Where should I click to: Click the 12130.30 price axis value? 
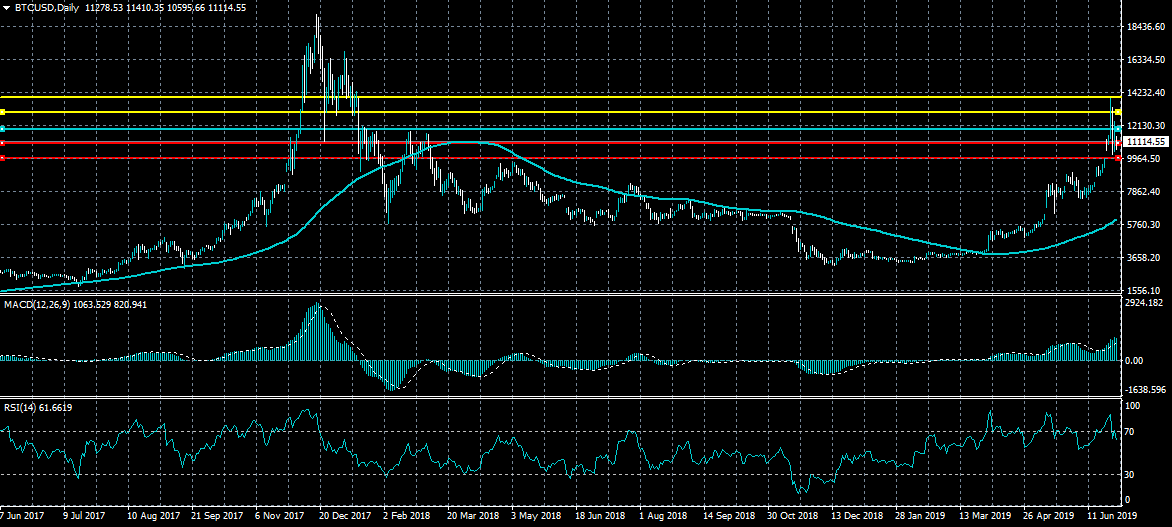pyautogui.click(x=1146, y=126)
